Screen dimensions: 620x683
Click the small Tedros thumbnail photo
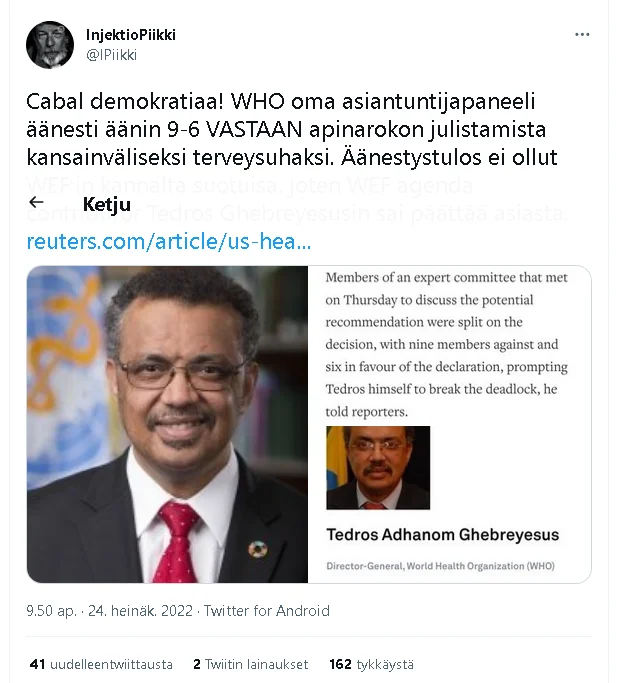pyautogui.click(x=378, y=467)
